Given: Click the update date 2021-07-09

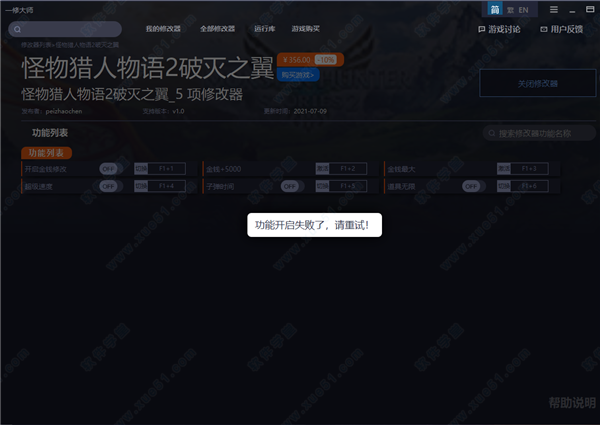Looking at the screenshot, I should pos(310,111).
